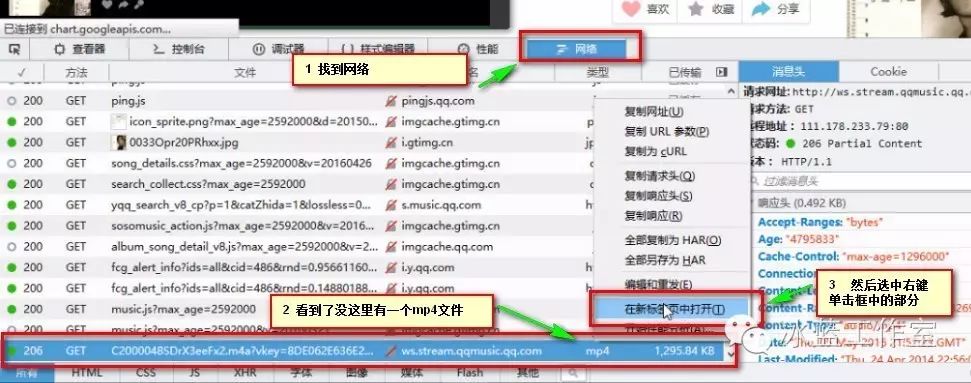Click the 分享 share arrow icon
This screenshot has height=383, width=971.
coord(760,9)
